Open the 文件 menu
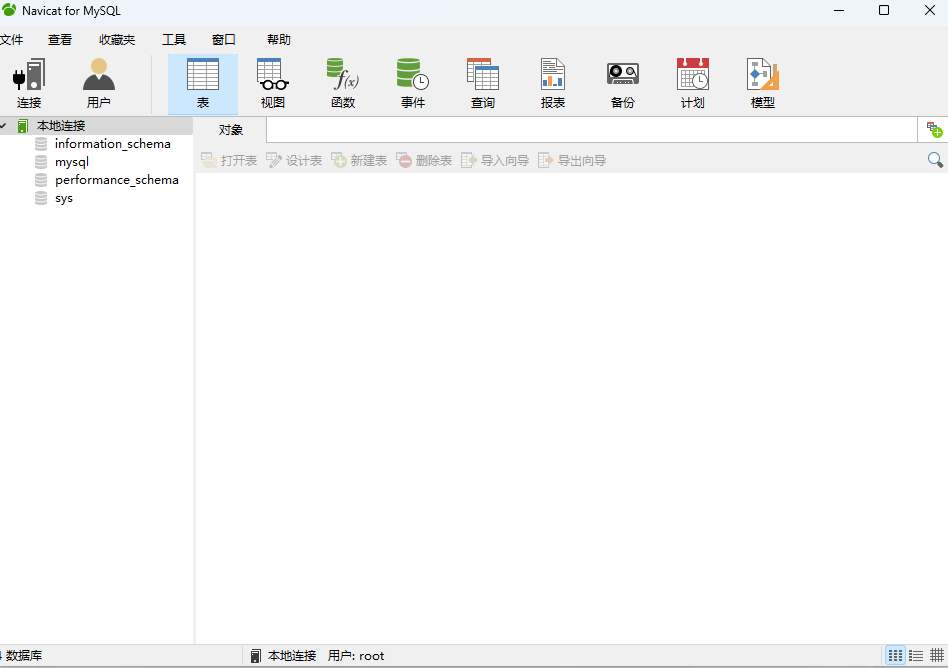 coord(11,40)
